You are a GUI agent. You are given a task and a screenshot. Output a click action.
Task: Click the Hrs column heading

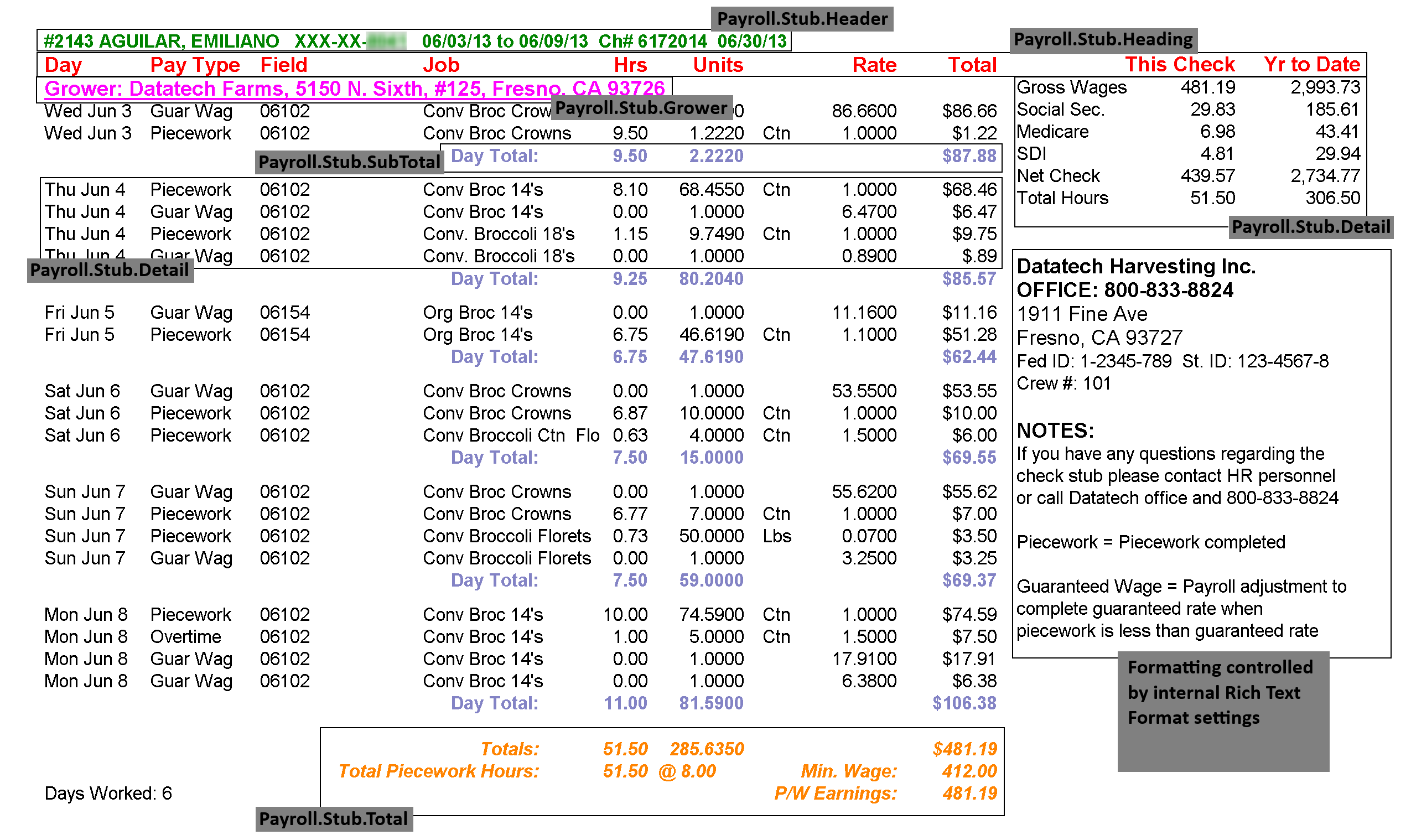630,65
